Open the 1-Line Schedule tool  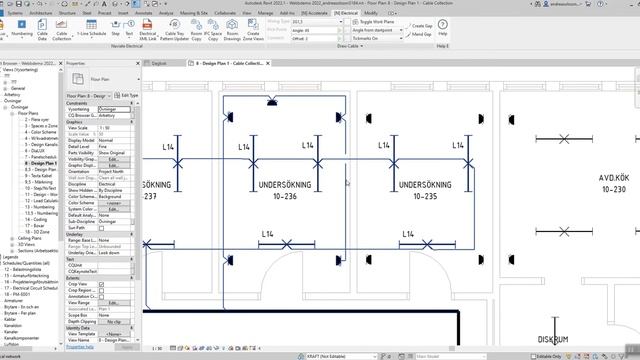91,28
